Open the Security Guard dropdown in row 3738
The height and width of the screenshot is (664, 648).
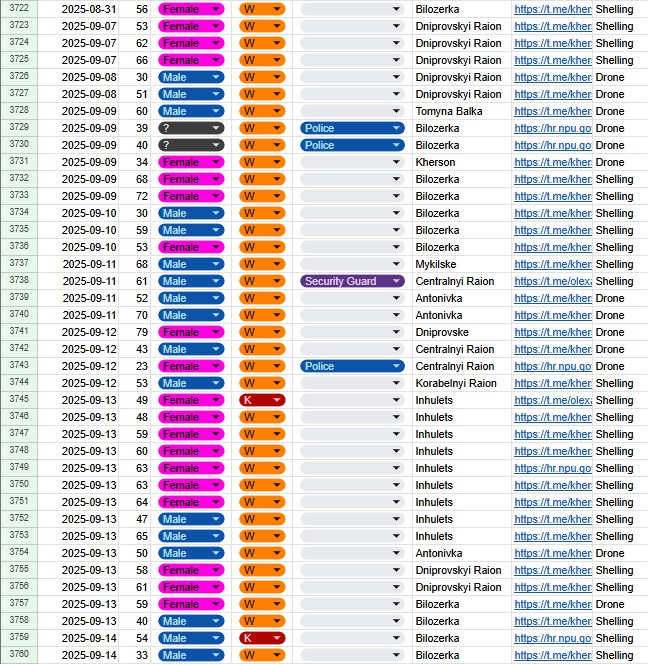[352, 281]
